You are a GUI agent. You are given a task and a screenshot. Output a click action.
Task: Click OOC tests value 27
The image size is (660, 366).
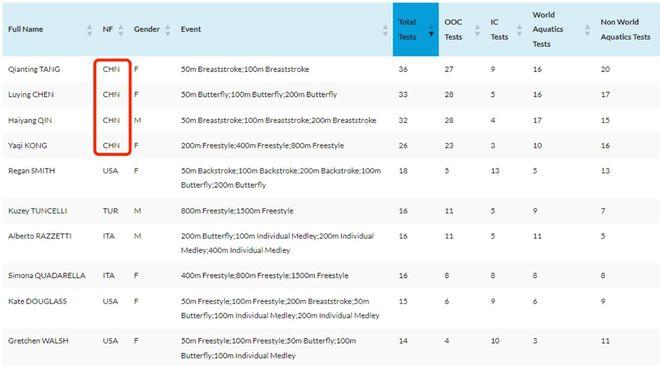449,69
